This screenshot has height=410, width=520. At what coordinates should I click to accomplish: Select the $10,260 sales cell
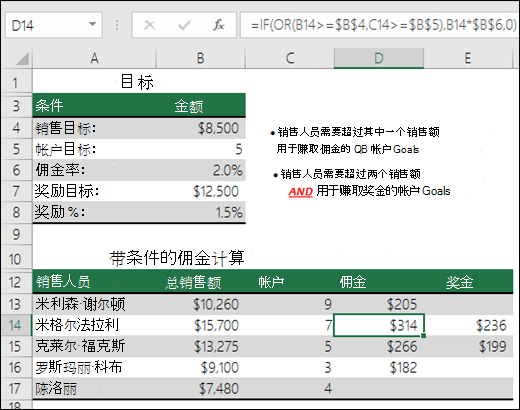pyautogui.click(x=201, y=304)
